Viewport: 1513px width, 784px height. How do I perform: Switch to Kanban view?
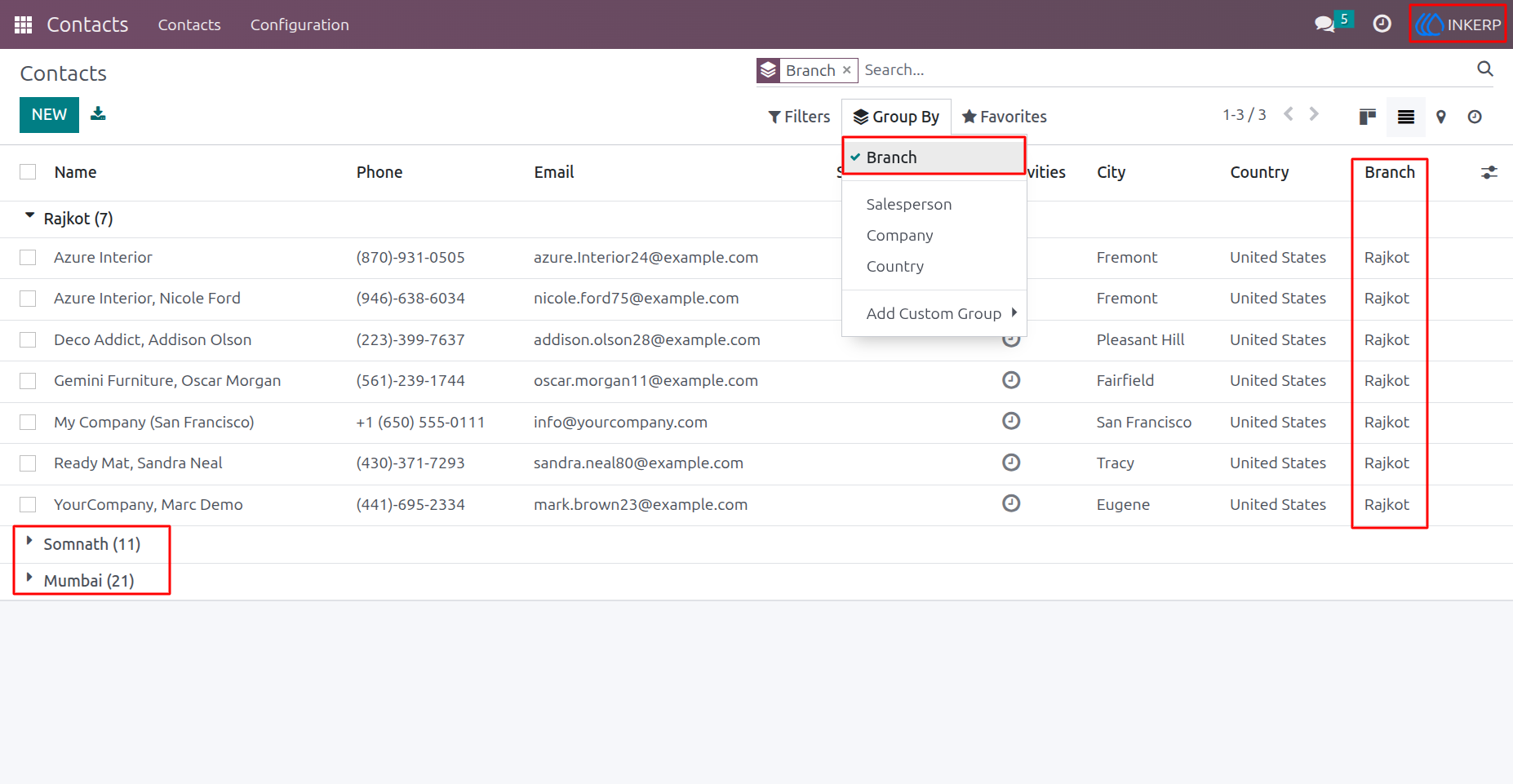[1368, 117]
